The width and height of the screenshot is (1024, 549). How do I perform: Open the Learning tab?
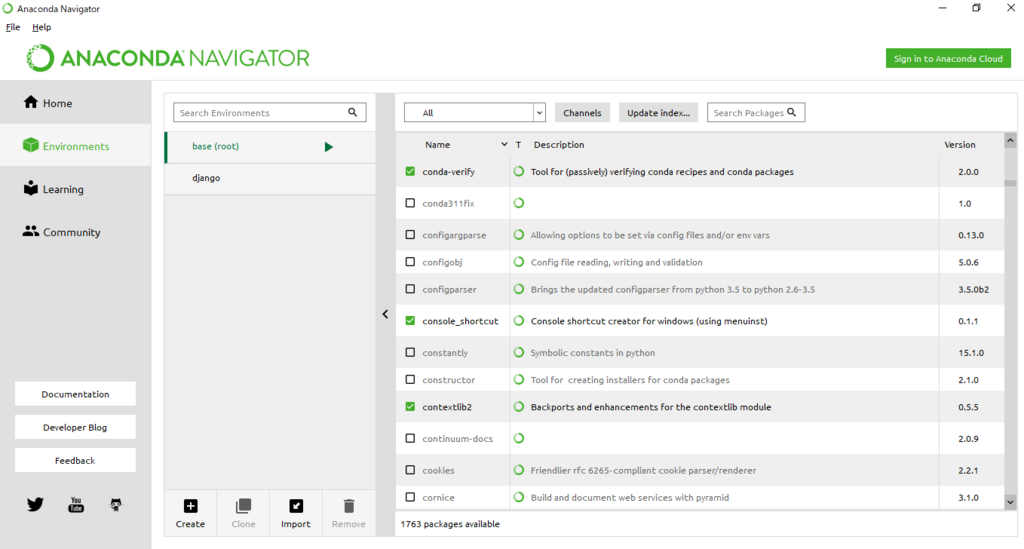76,189
